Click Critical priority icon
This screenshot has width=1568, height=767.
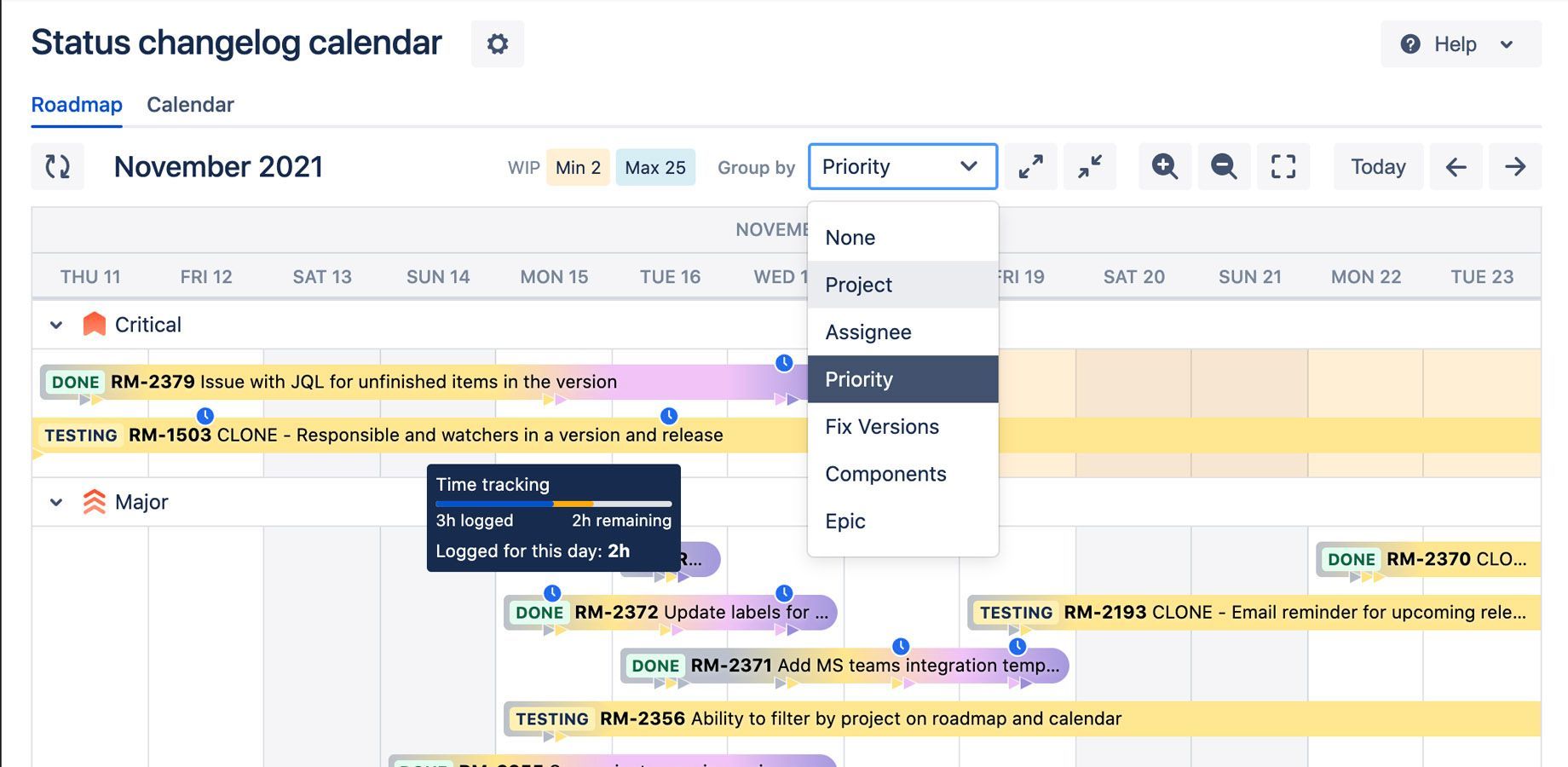pos(94,324)
